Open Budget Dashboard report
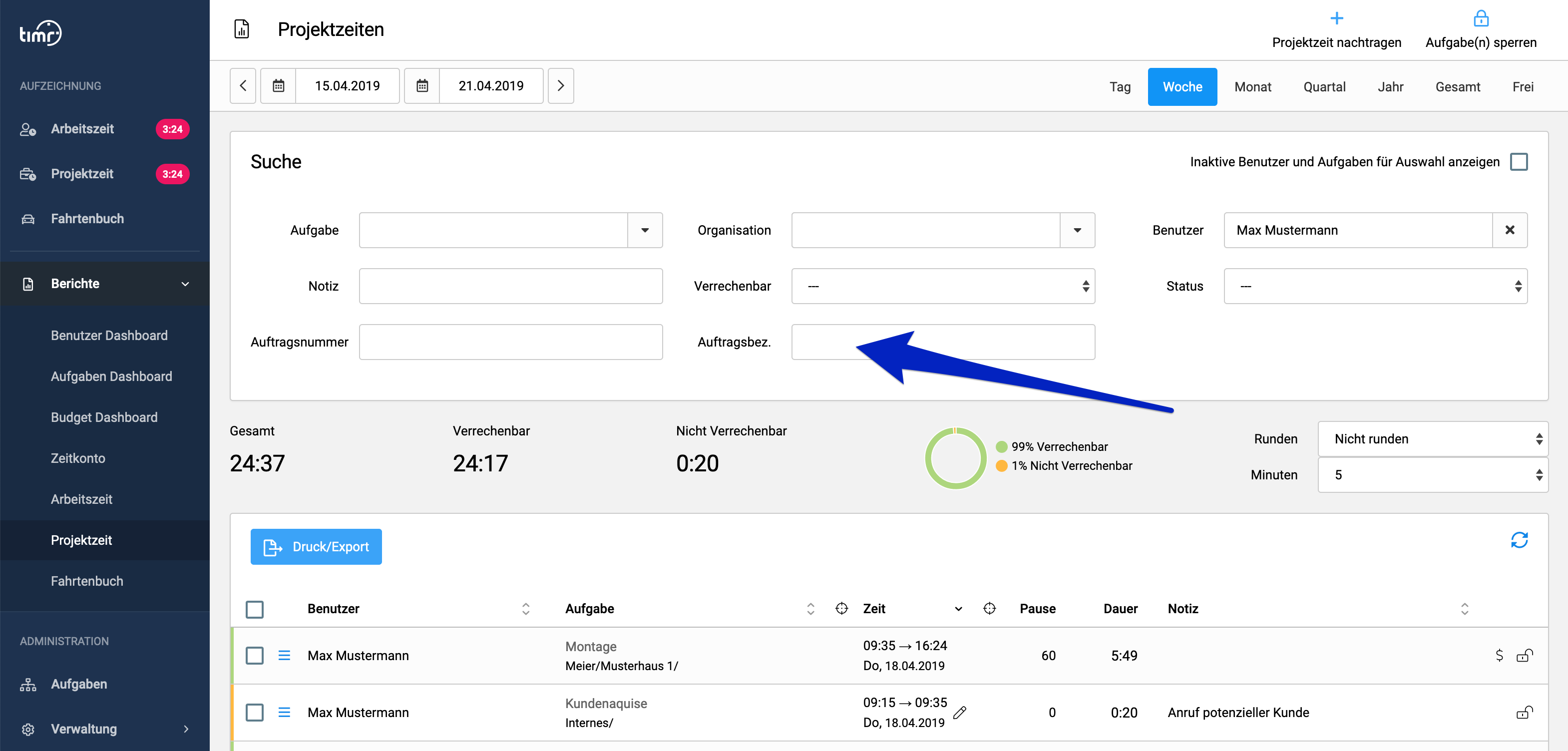 [104, 417]
